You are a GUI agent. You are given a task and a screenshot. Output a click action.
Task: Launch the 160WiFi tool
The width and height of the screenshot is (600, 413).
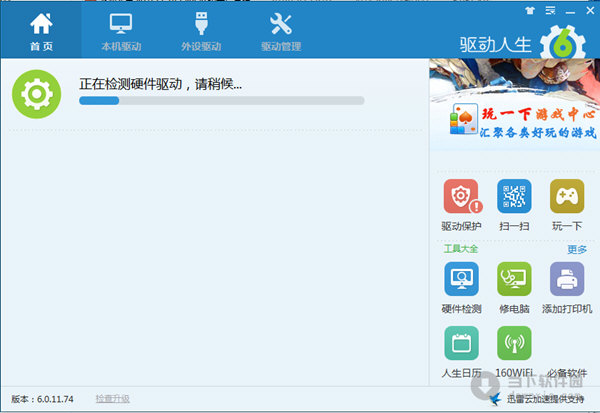coord(514,345)
